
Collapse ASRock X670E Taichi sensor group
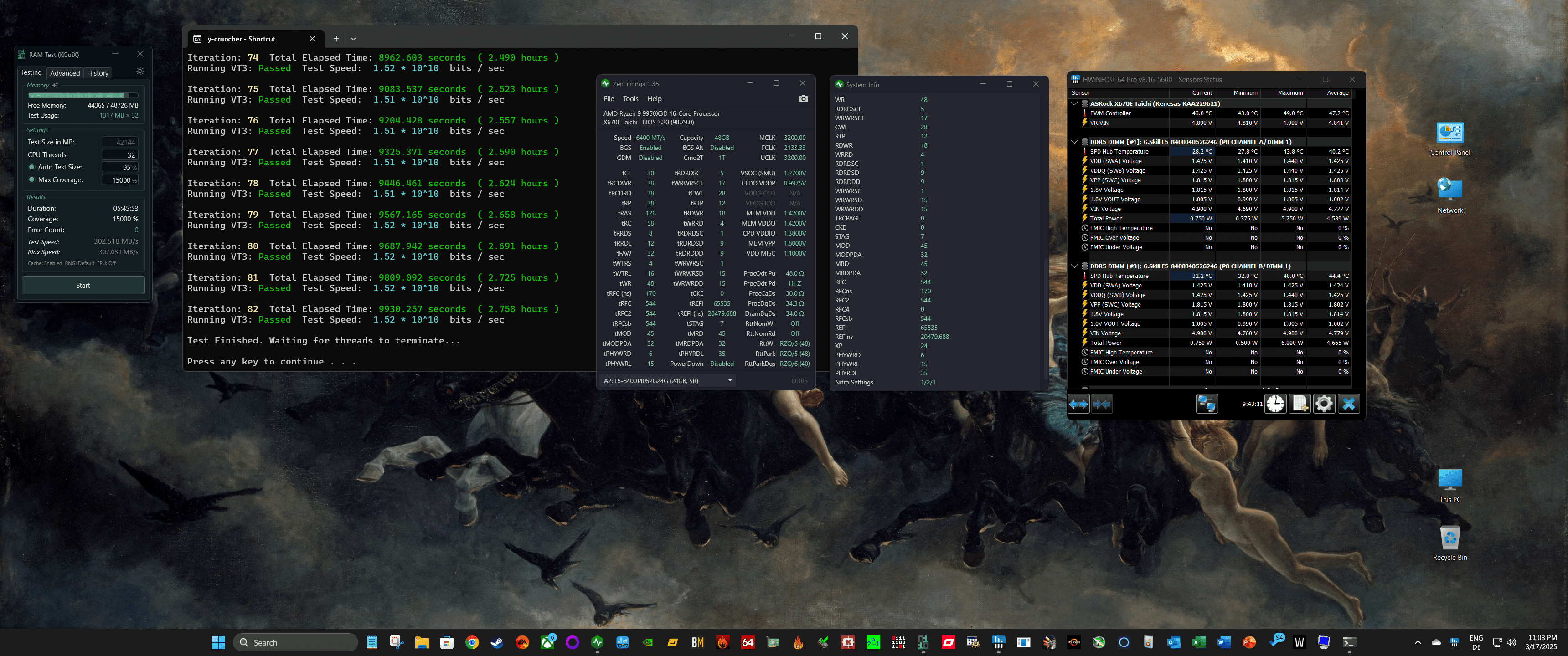[1074, 103]
